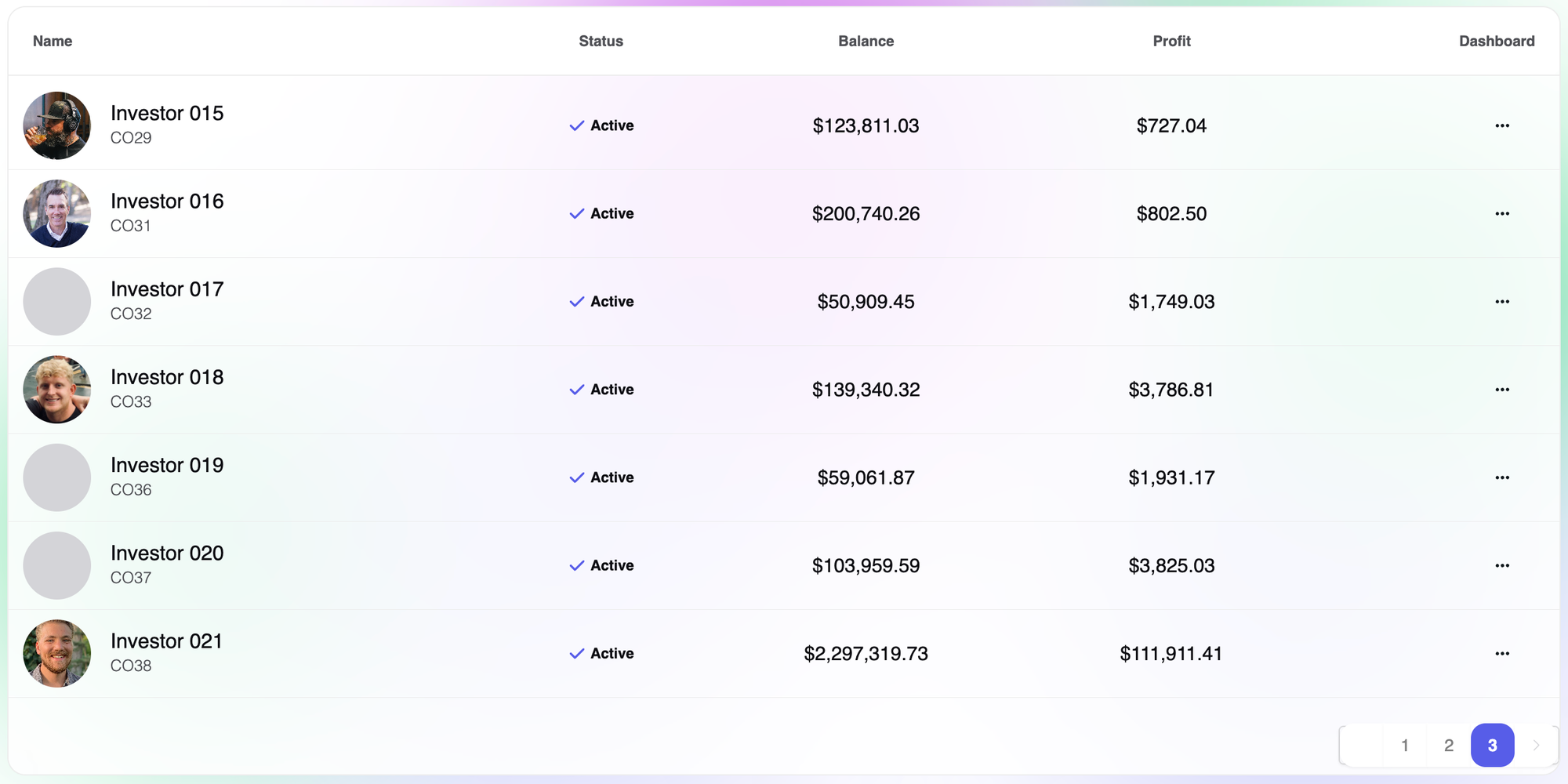Open the Investor 021 name link

tap(166, 641)
